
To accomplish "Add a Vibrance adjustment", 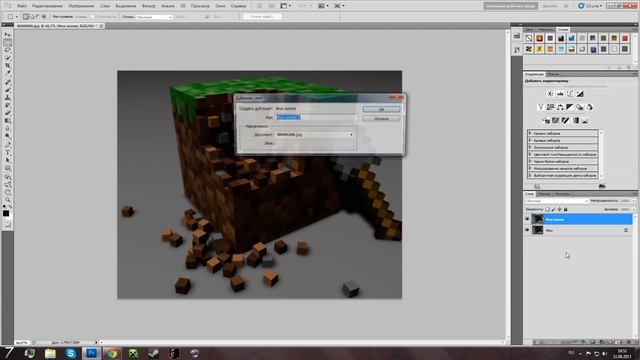I will pos(540,107).
